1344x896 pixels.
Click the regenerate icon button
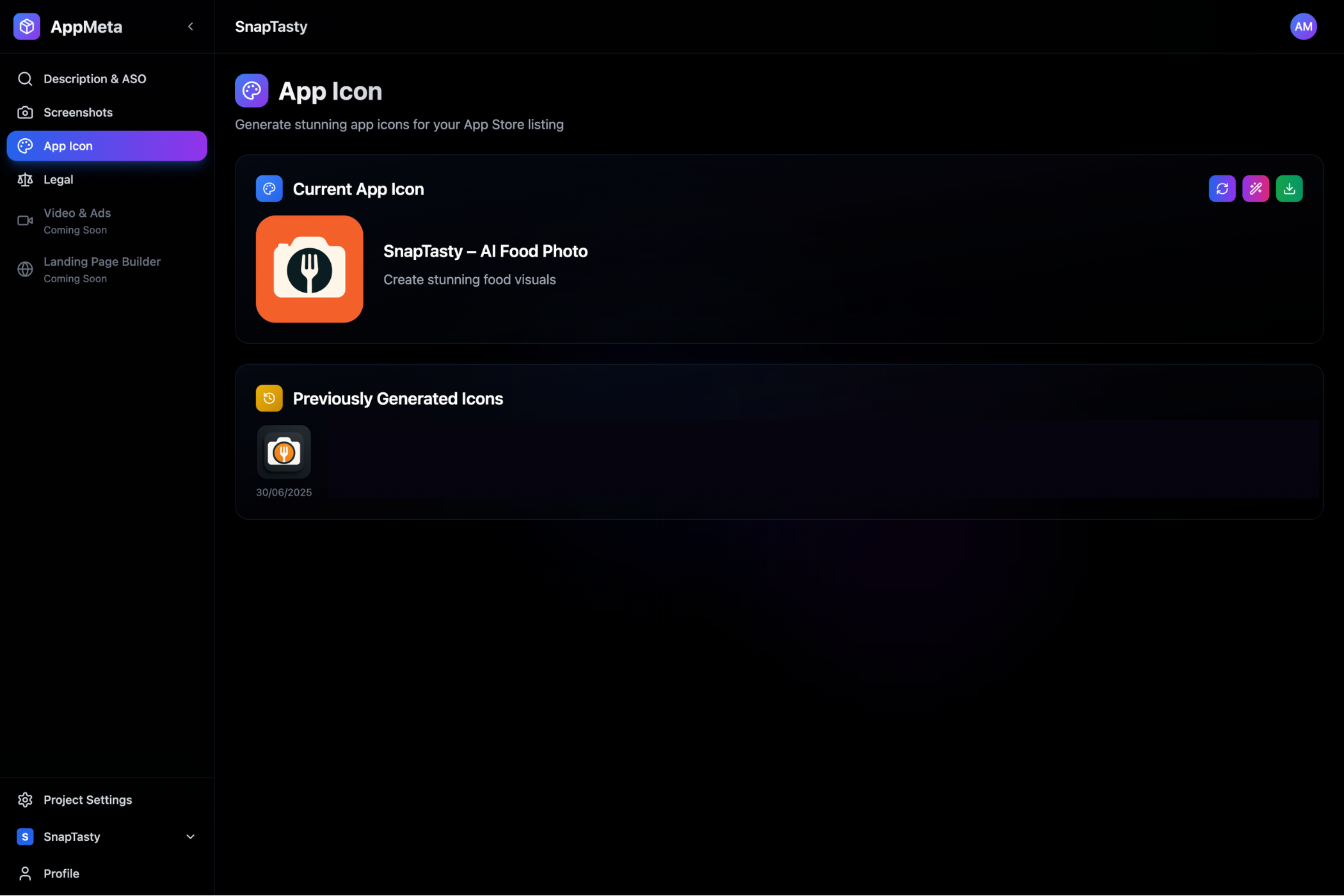(1222, 189)
